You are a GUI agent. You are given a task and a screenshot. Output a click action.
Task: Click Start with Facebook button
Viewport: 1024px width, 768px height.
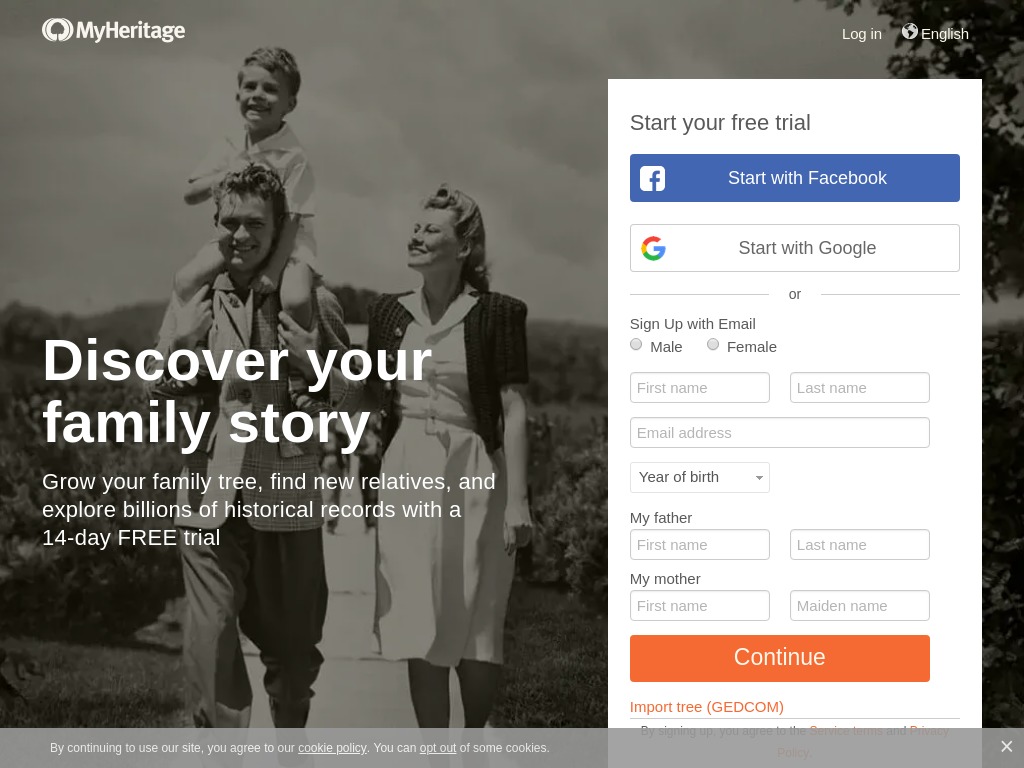tap(795, 178)
